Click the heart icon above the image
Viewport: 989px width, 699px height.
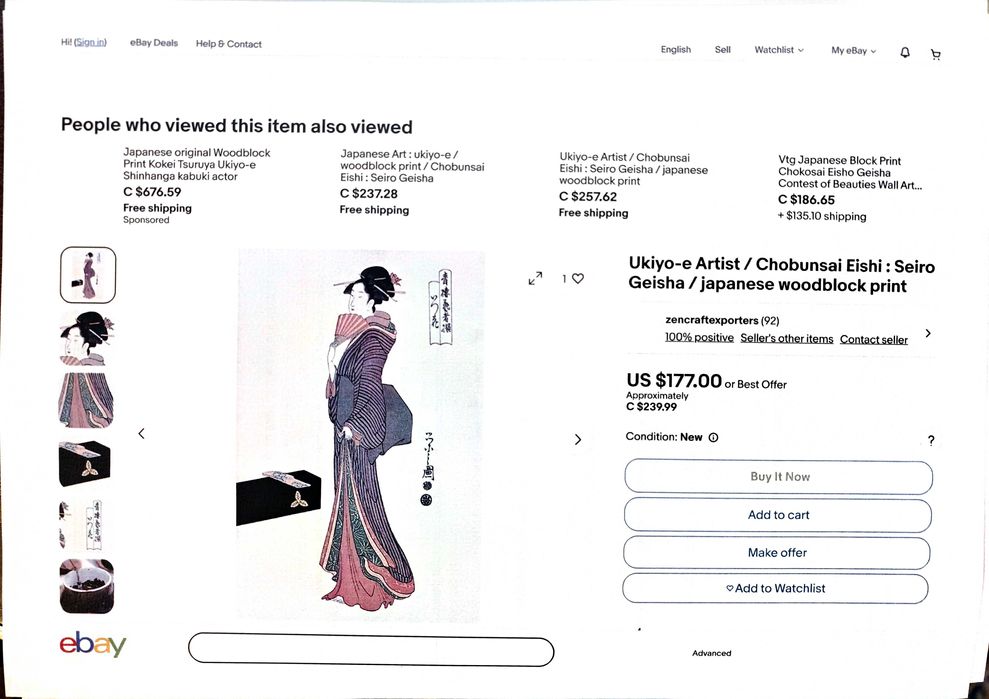click(x=578, y=278)
